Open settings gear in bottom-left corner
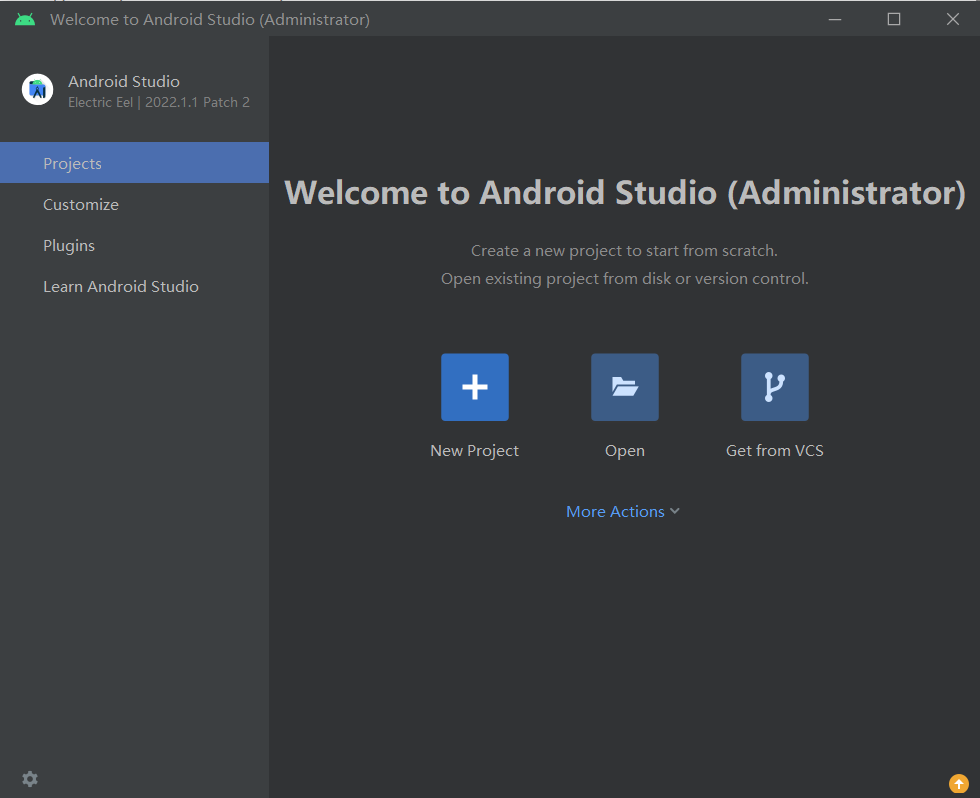Viewport: 980px width, 798px height. pyautogui.click(x=30, y=779)
